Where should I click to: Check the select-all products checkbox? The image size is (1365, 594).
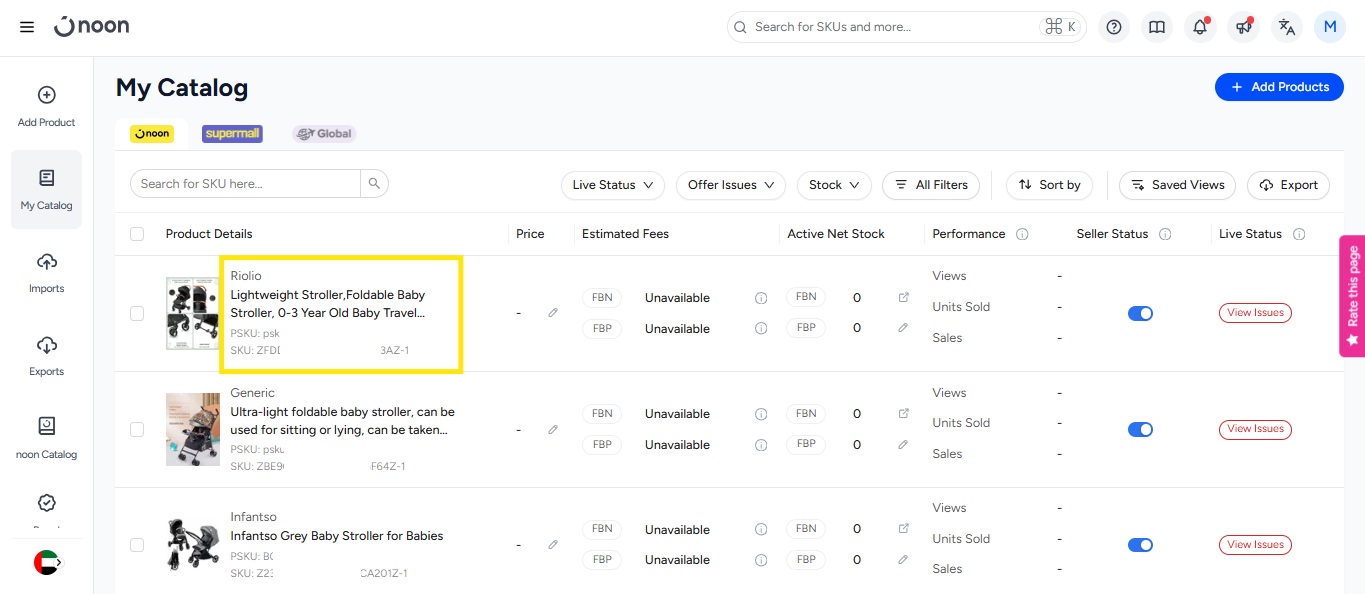coord(137,234)
